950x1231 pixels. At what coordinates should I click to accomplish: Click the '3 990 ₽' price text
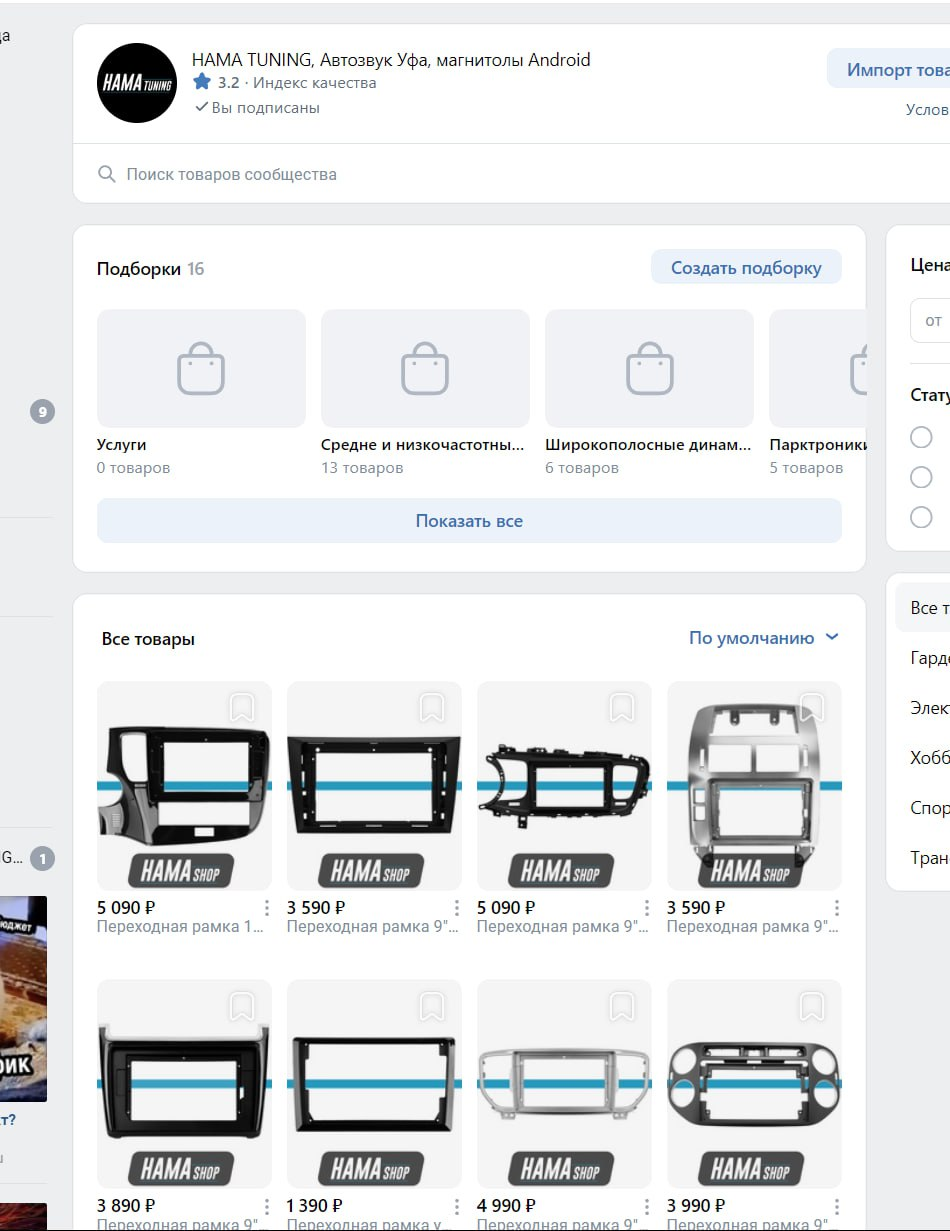[696, 1206]
